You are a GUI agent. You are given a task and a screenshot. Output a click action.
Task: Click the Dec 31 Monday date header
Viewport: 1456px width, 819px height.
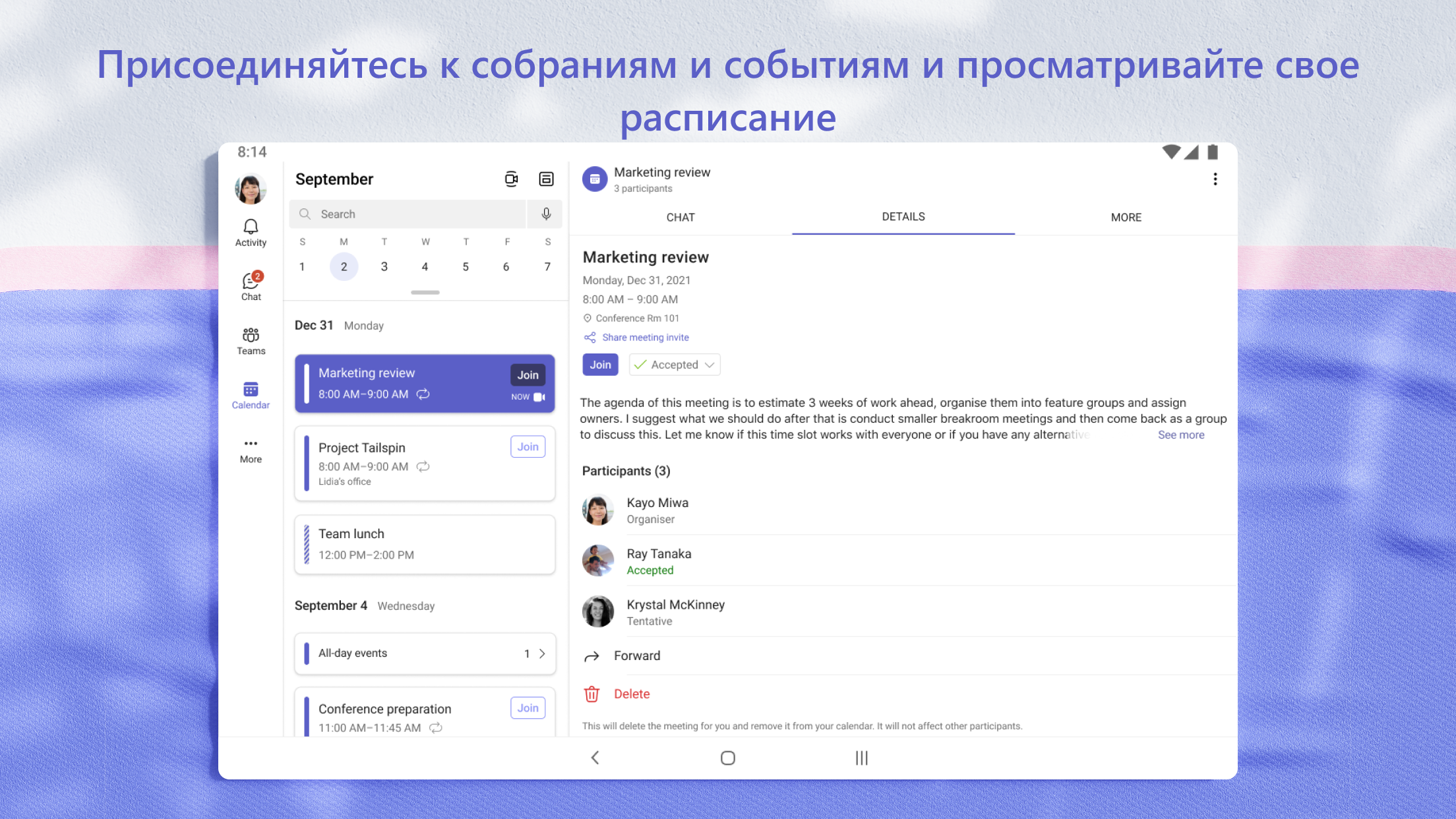click(x=339, y=326)
